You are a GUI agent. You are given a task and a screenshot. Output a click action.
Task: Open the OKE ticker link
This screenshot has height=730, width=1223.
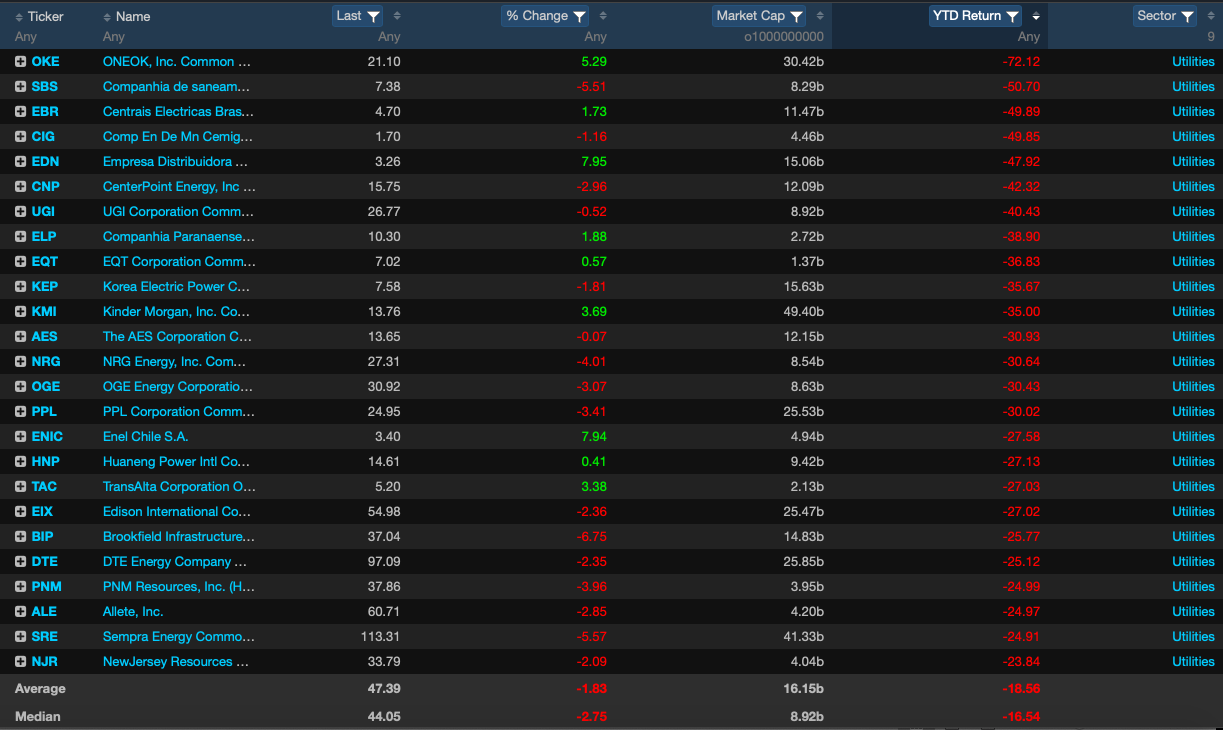coord(45,62)
